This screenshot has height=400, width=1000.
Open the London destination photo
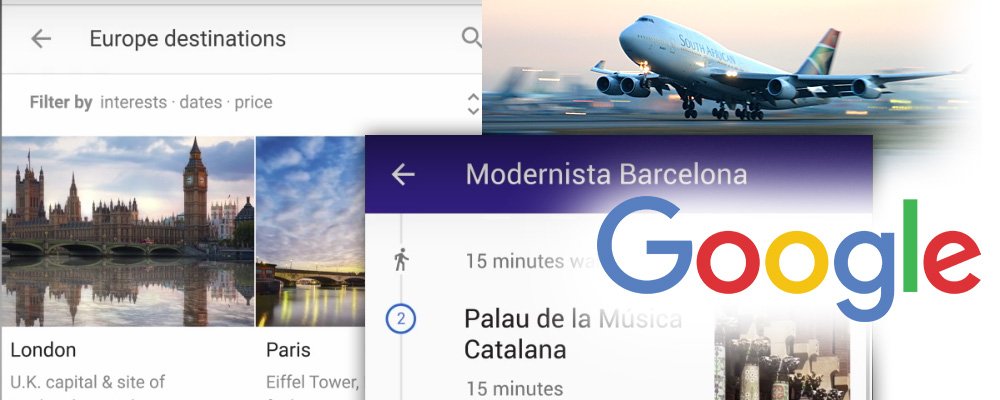[x=128, y=232]
